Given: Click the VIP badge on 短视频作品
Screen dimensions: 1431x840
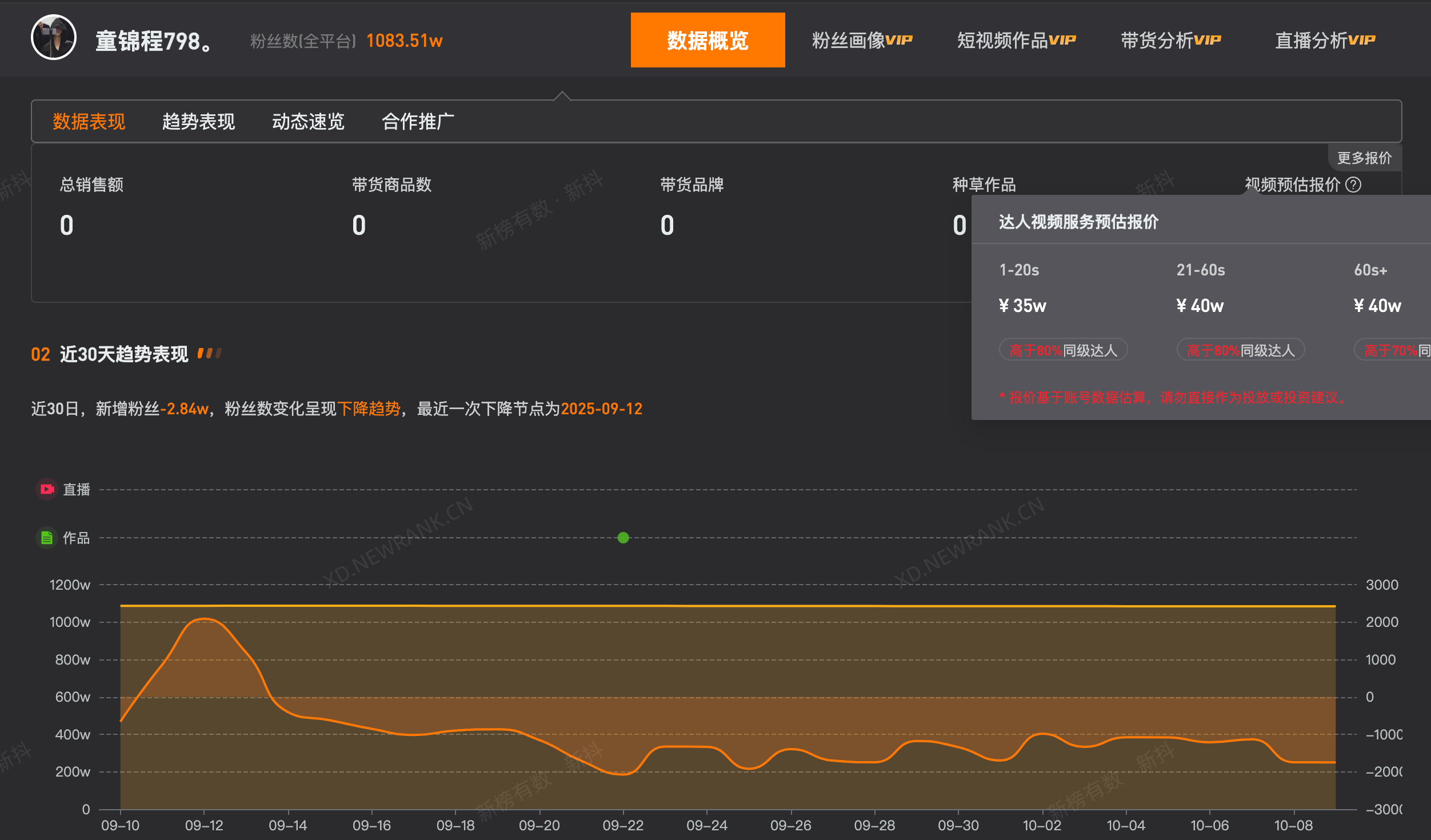Looking at the screenshot, I should [1063, 39].
